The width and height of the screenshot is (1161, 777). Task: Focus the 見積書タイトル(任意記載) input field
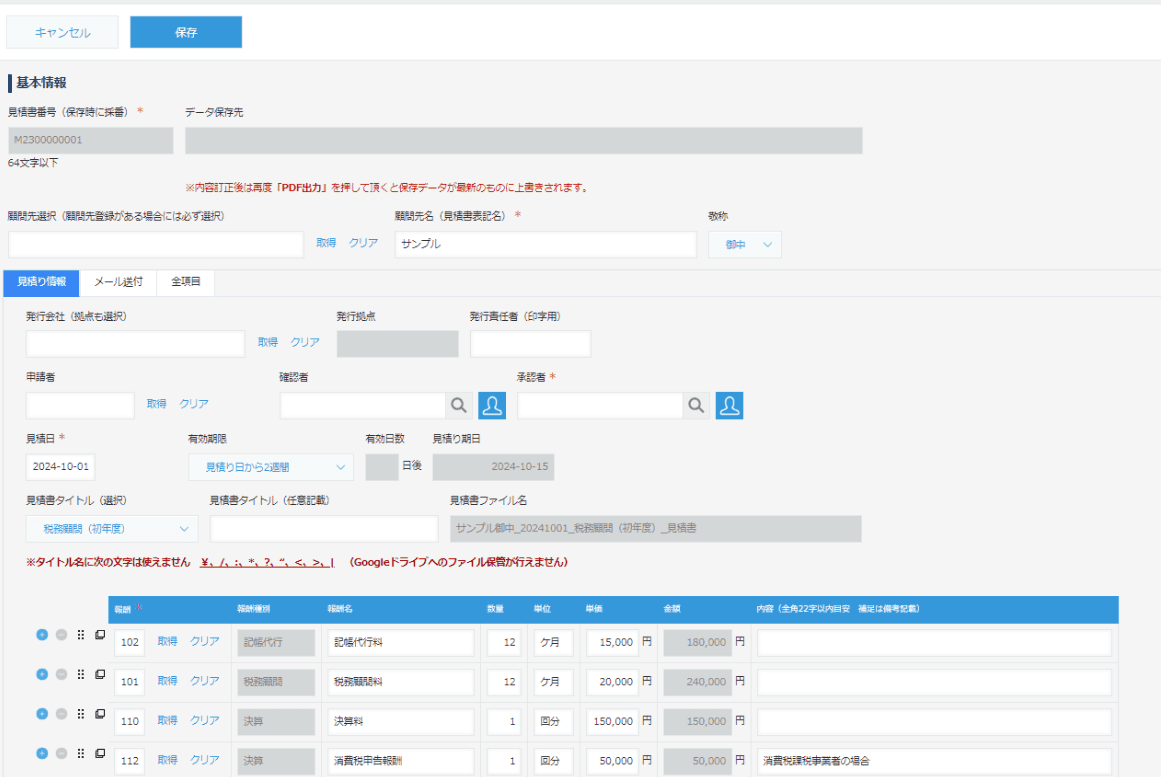[x=324, y=529]
